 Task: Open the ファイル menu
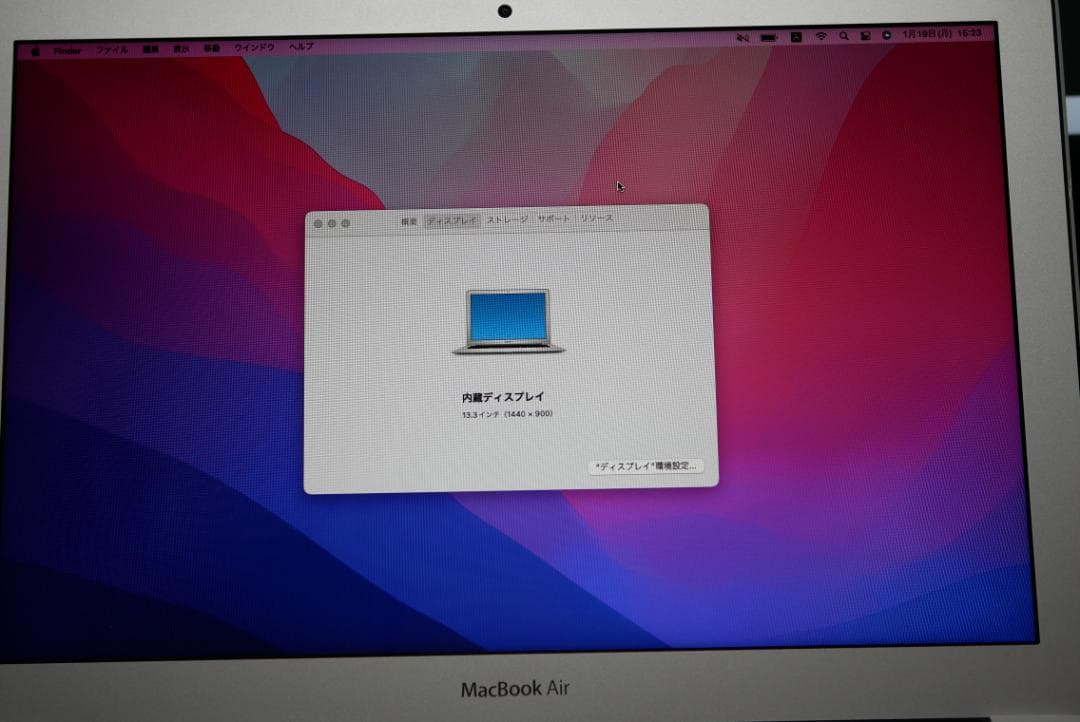tap(113, 47)
